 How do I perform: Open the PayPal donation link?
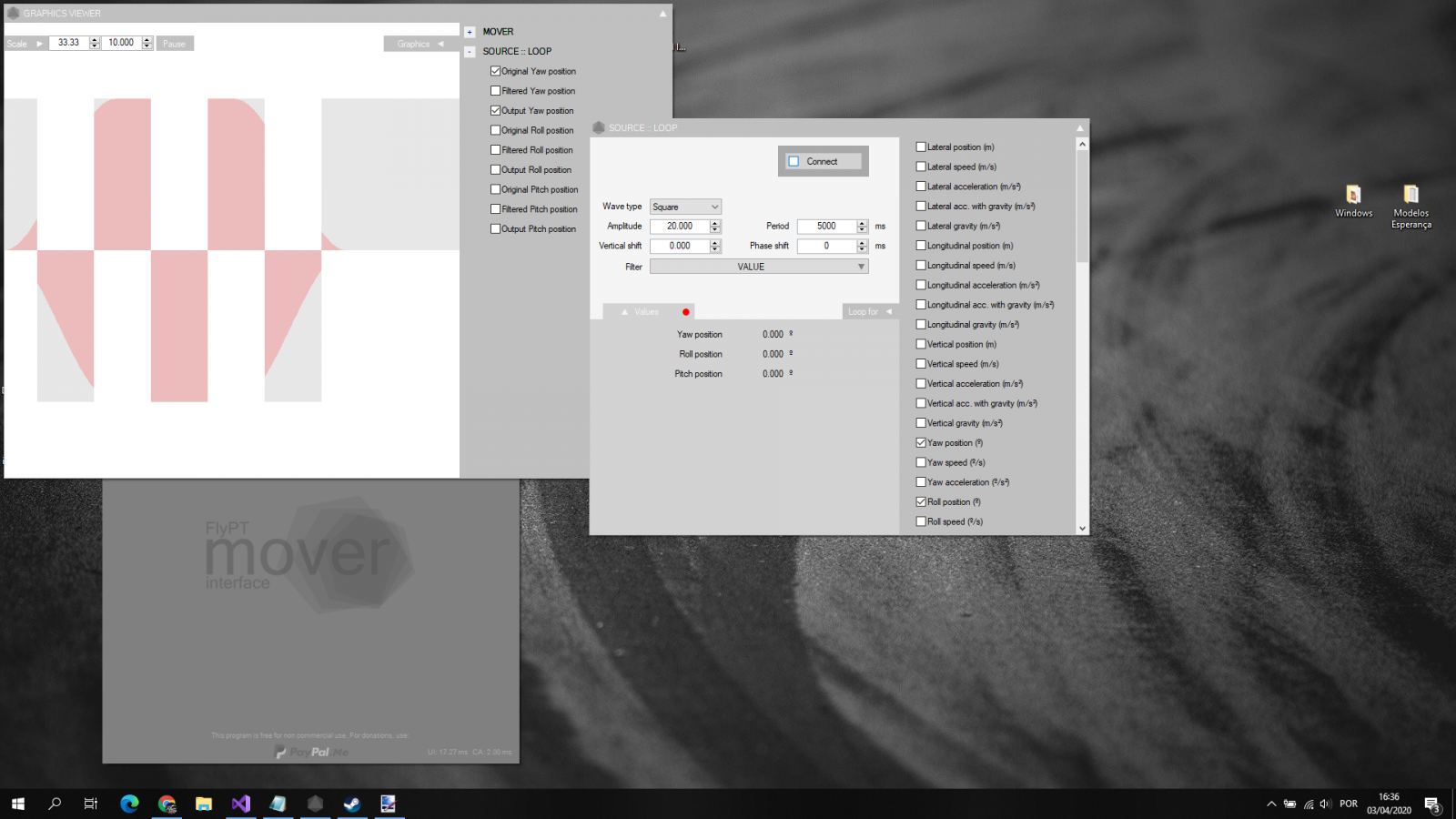click(x=311, y=753)
